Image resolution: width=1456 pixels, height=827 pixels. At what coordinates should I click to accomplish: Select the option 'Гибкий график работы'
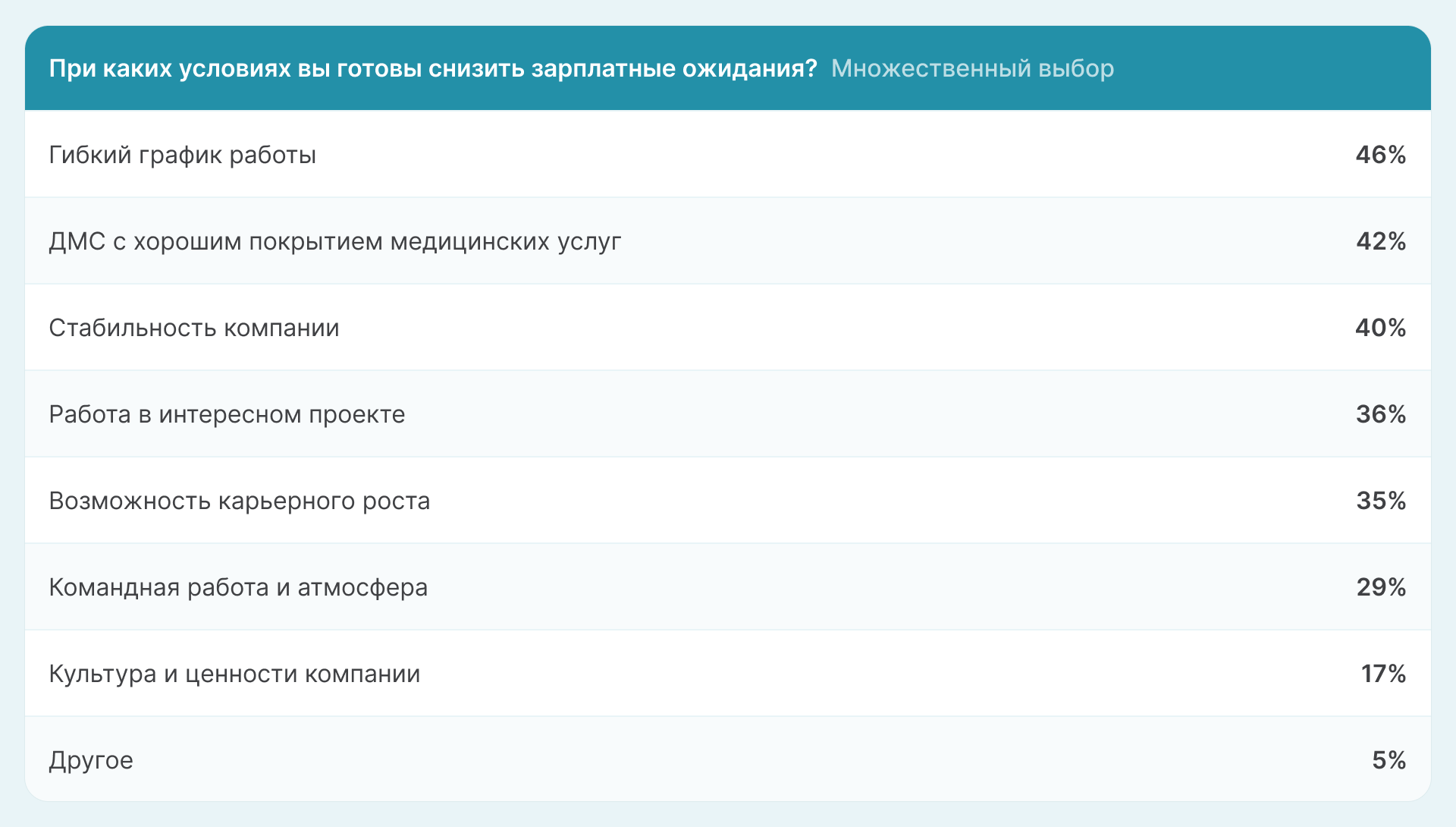pyautogui.click(x=184, y=156)
